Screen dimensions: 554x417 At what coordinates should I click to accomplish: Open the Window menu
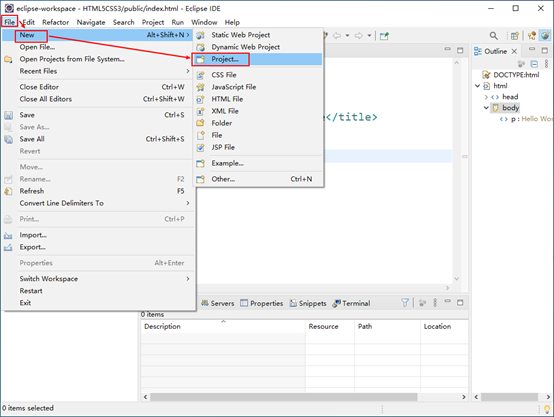(204, 22)
